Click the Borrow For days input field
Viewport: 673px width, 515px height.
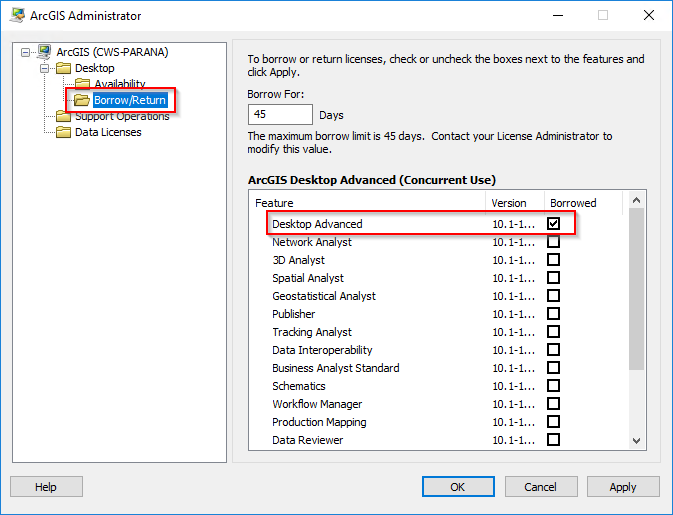coord(280,115)
